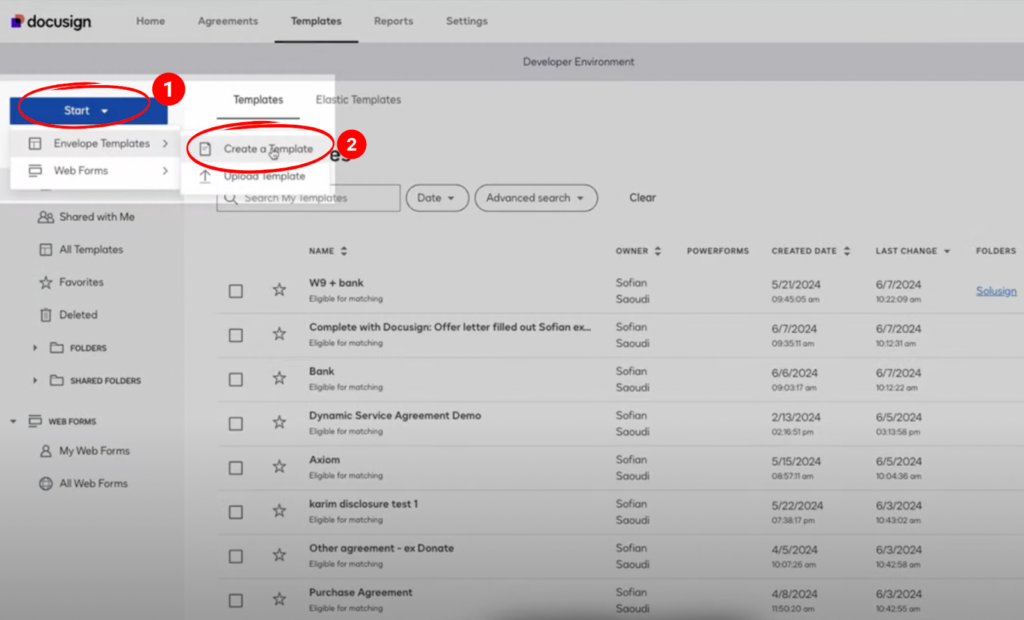
Task: Sort by LAST CHANGE column
Action: click(912, 251)
